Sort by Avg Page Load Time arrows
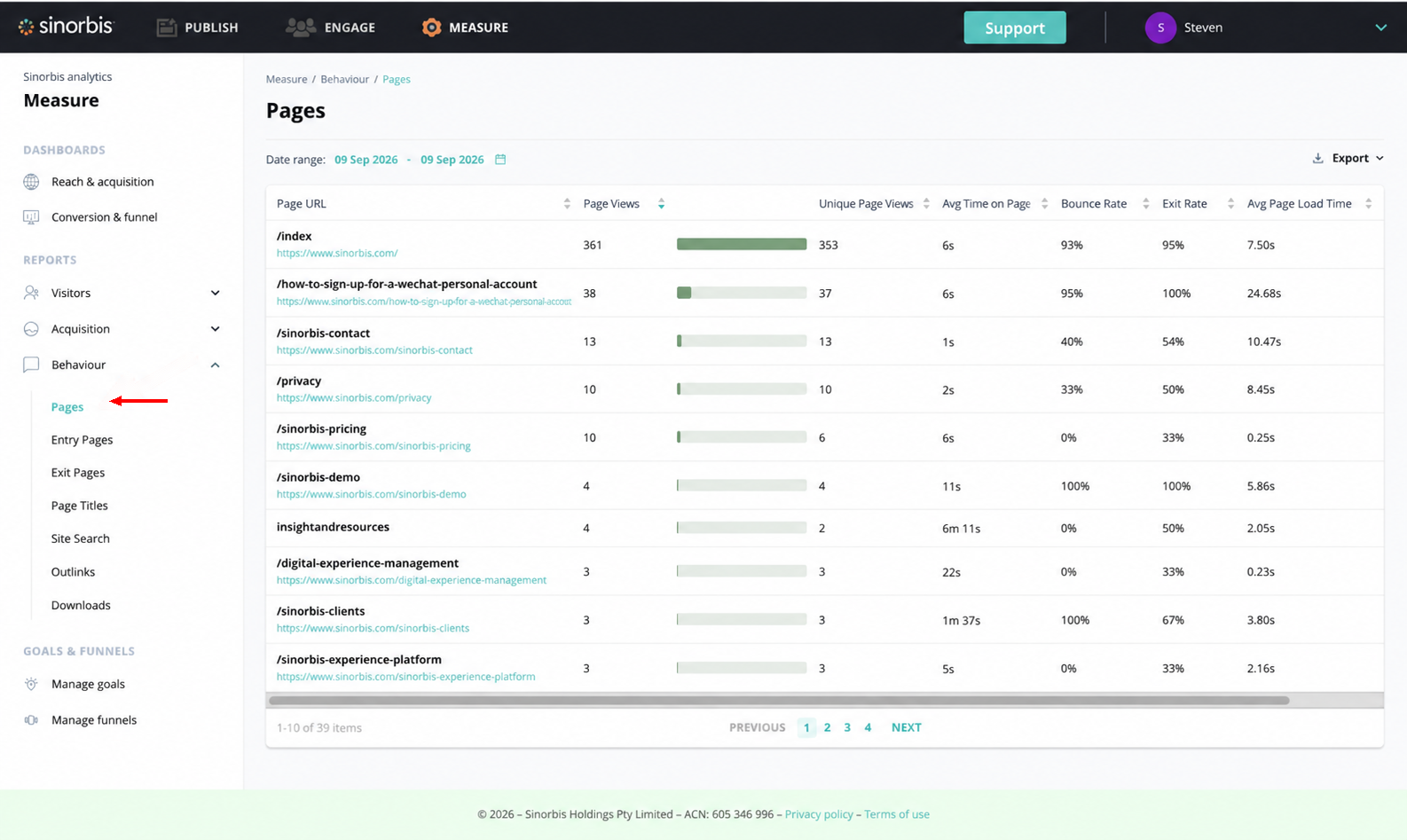 click(1369, 204)
